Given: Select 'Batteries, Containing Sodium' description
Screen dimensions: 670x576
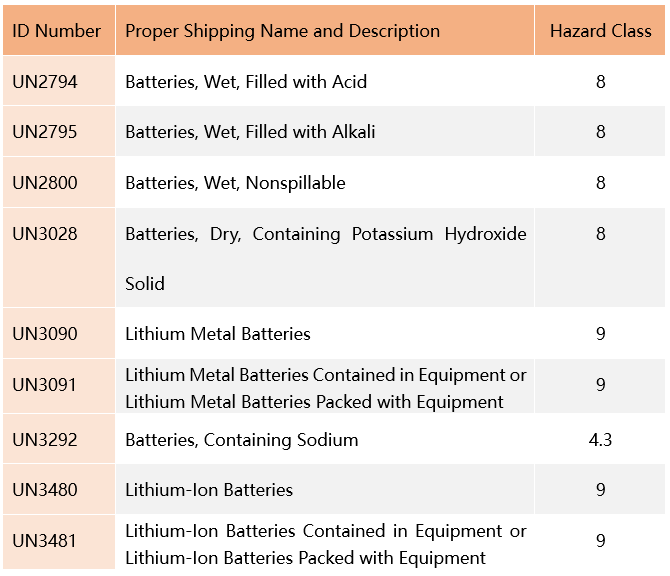Looking at the screenshot, I should pos(241,440).
